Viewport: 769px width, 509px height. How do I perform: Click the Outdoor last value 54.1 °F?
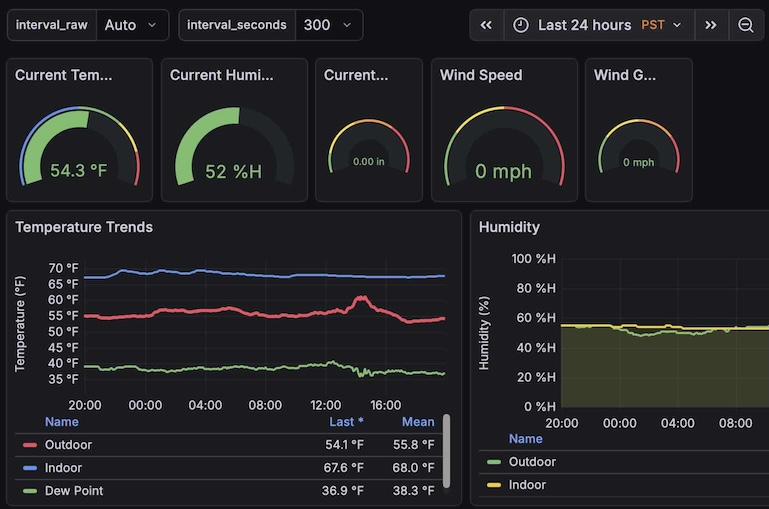coord(344,445)
